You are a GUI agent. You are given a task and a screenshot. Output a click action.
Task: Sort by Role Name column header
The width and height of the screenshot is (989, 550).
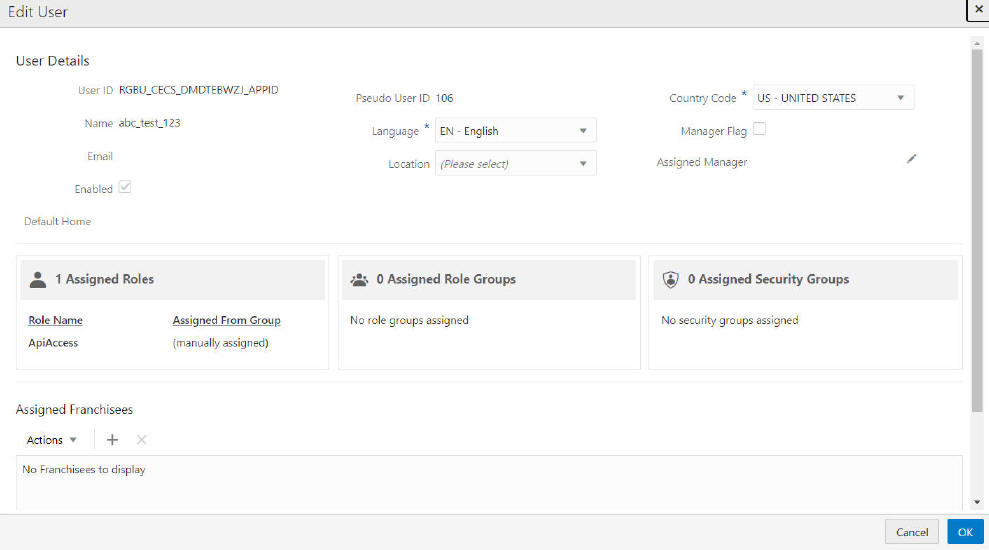pos(55,321)
